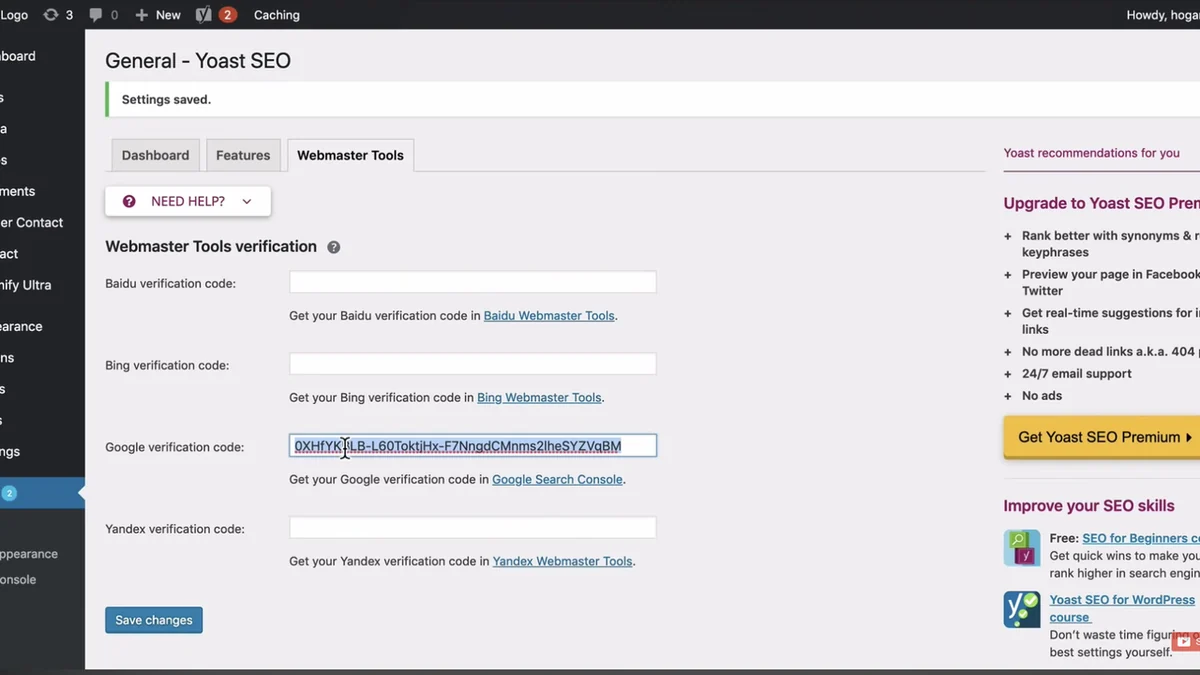Click the Yoast SEO for WordPress course thumbnail
Image resolution: width=1200 pixels, height=675 pixels.
coord(1022,609)
